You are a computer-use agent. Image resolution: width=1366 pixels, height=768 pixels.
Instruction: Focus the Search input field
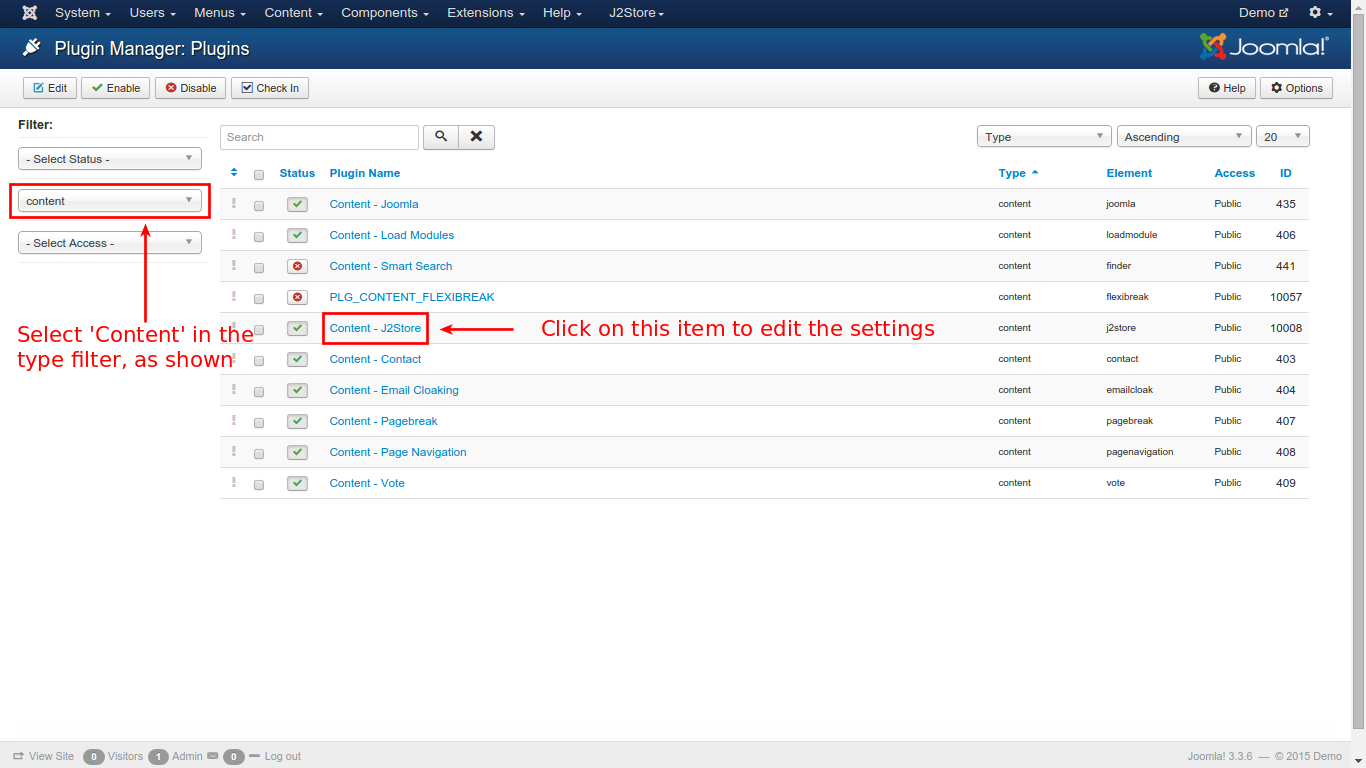319,137
